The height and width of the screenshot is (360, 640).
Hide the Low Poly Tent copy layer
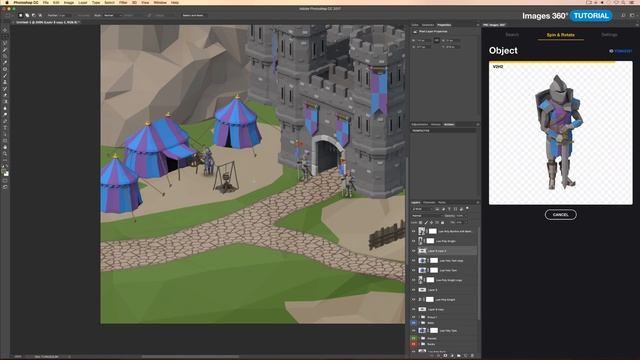click(x=413, y=260)
